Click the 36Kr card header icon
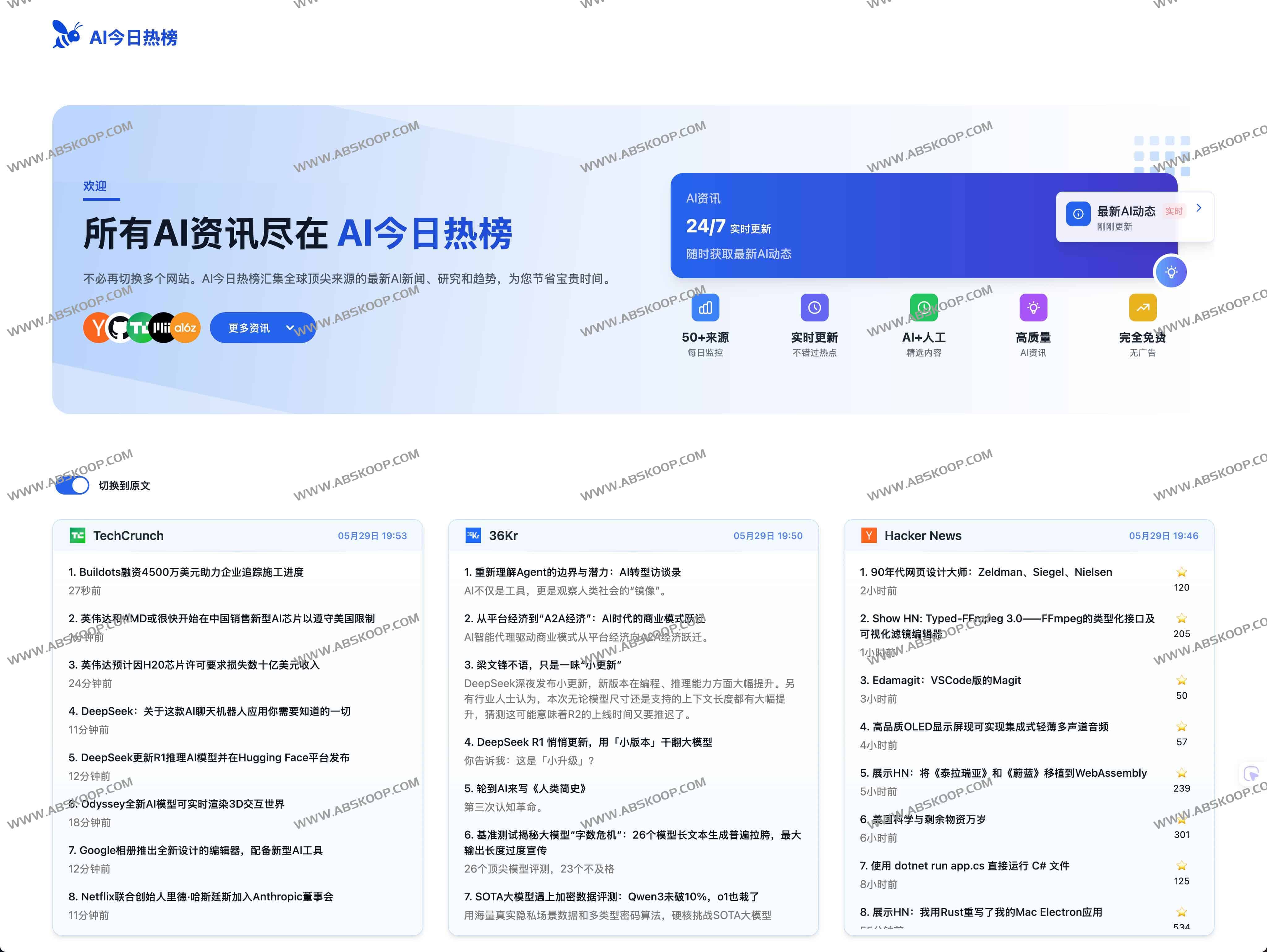Image resolution: width=1267 pixels, height=952 pixels. point(472,535)
